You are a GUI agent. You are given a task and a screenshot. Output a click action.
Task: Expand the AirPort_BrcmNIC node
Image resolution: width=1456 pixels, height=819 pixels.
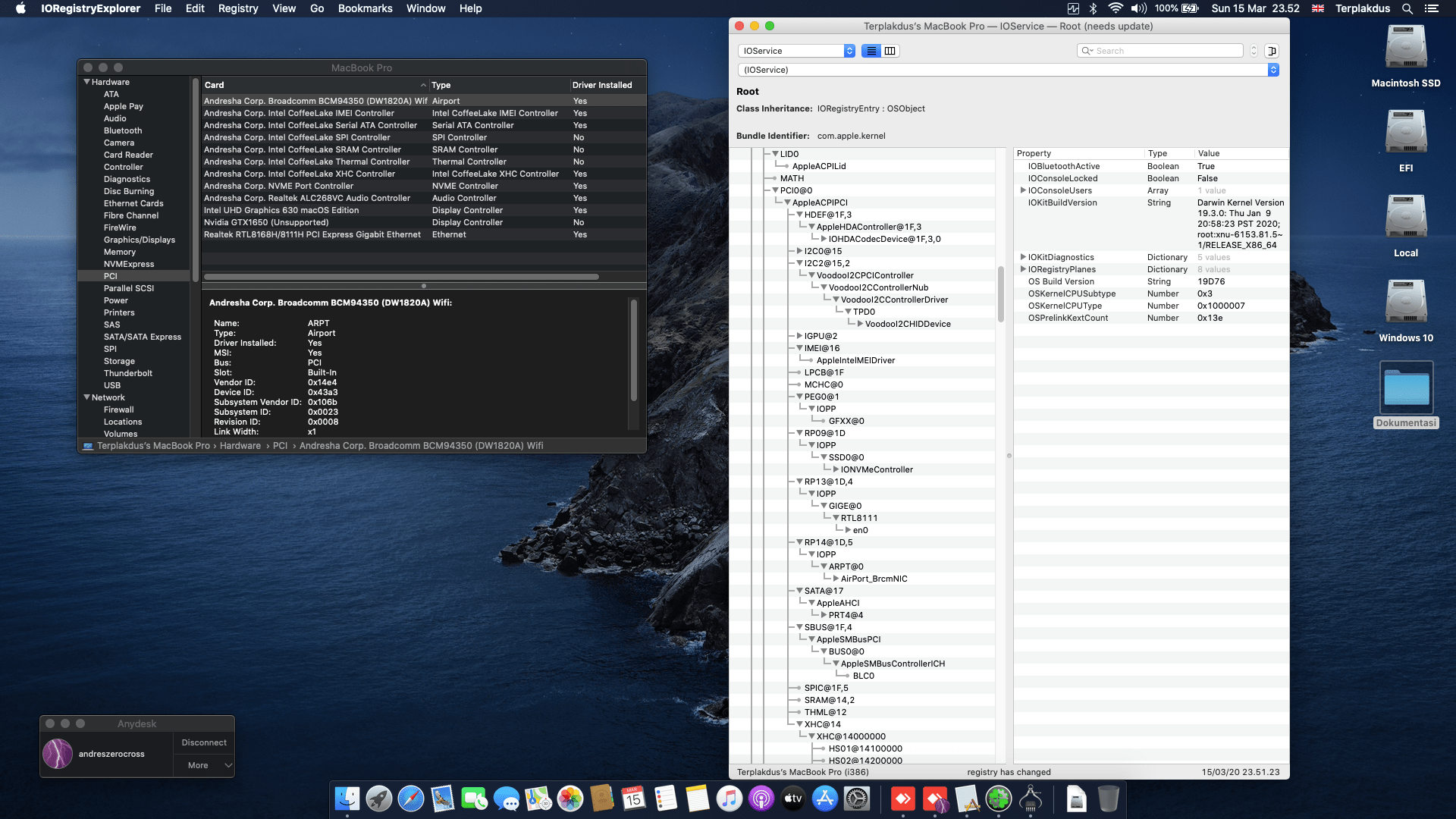click(836, 579)
